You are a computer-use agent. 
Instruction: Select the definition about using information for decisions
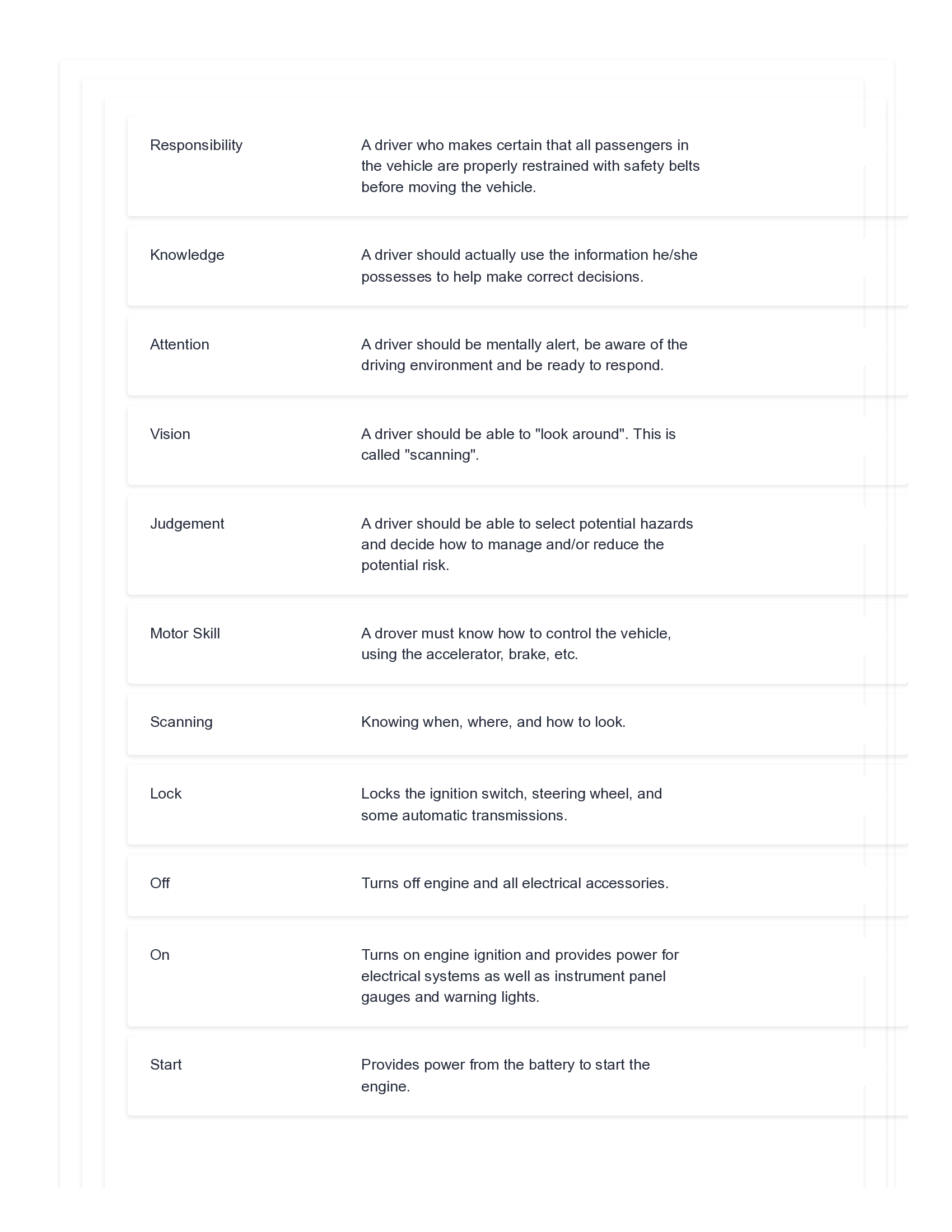coord(529,265)
